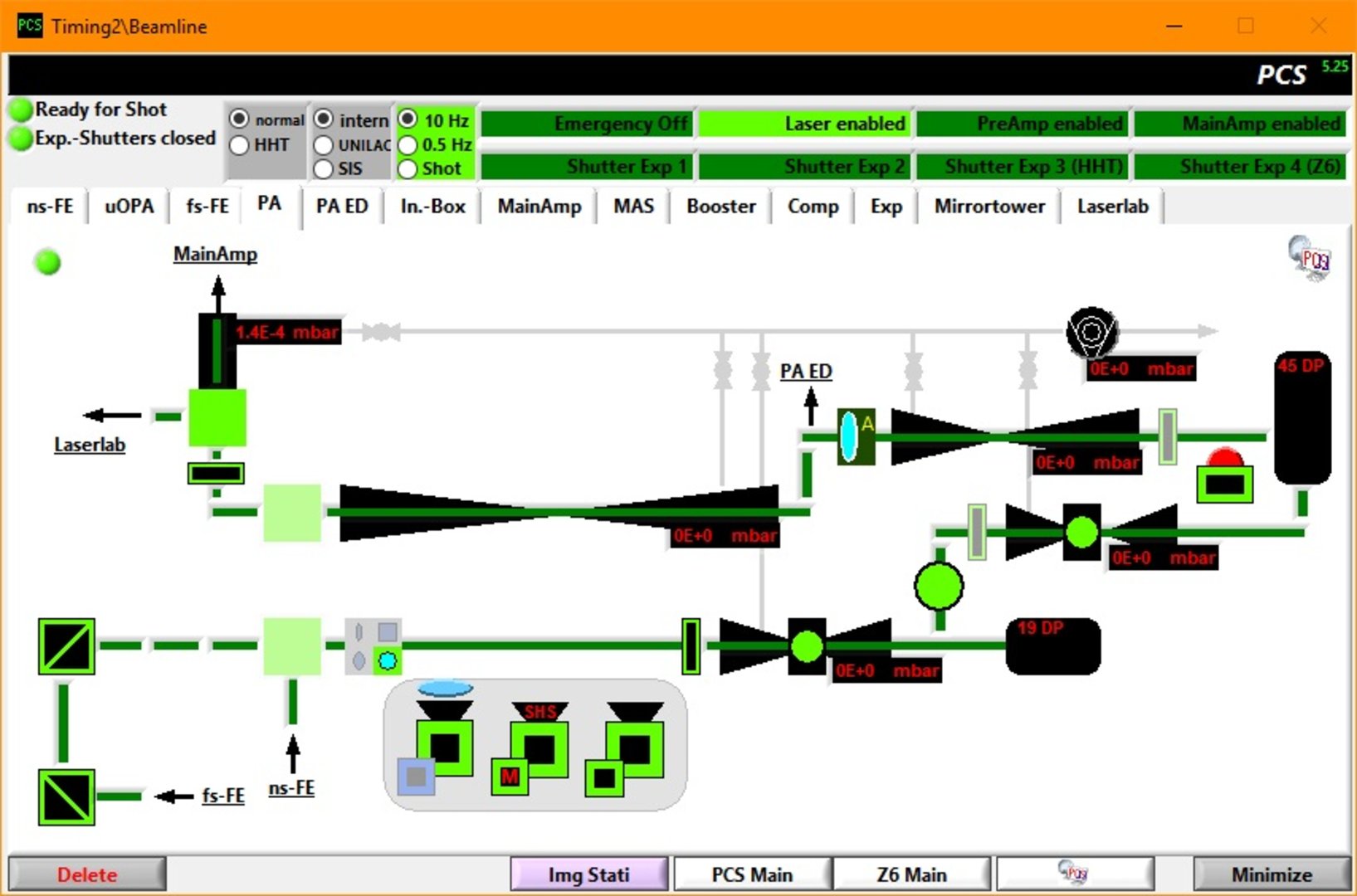Switch to the MainAmp tab
1357x896 pixels.
[539, 207]
